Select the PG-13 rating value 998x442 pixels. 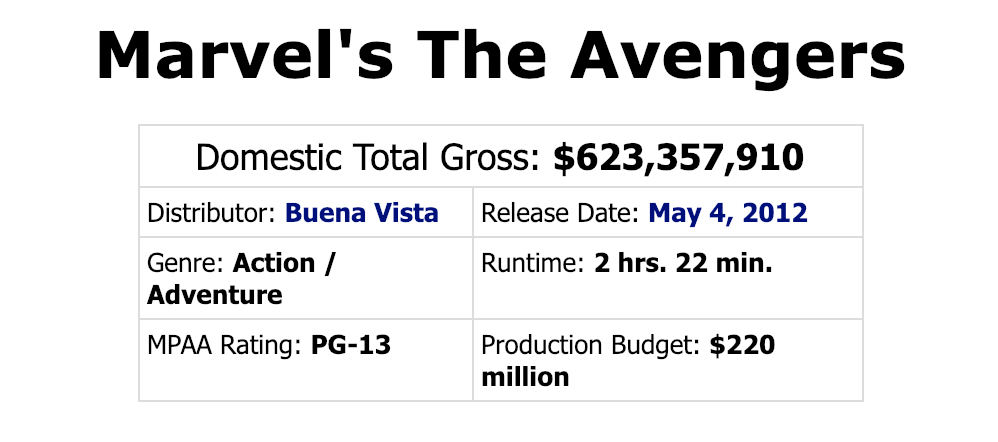pos(350,346)
